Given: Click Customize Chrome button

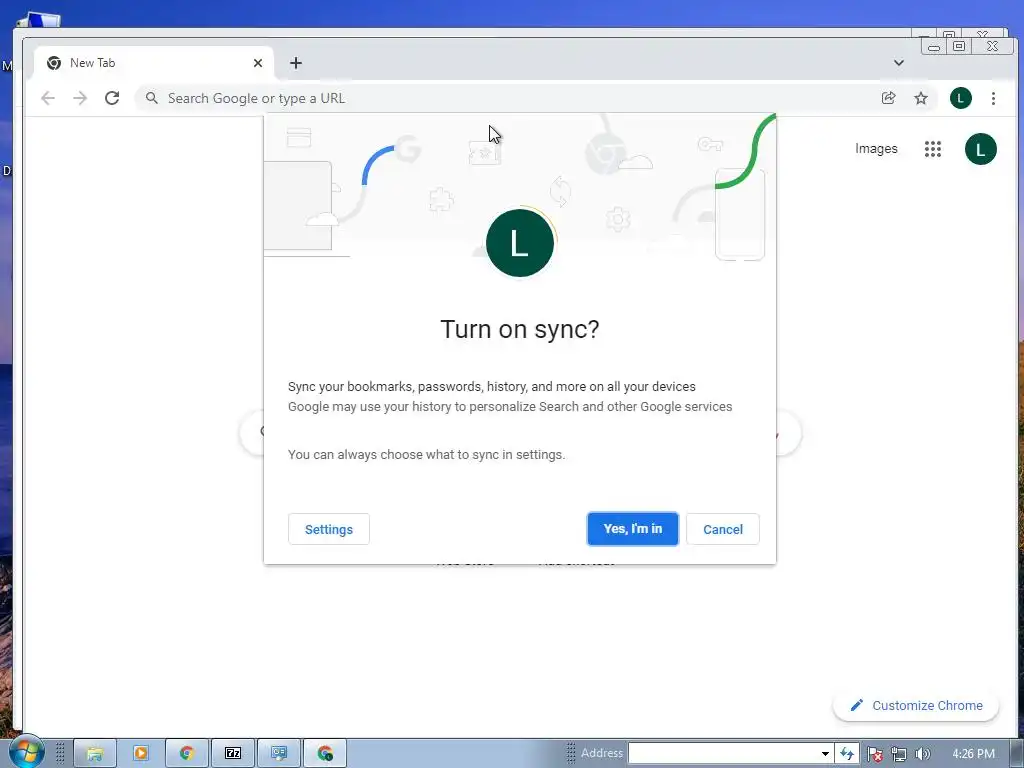Looking at the screenshot, I should click(916, 705).
